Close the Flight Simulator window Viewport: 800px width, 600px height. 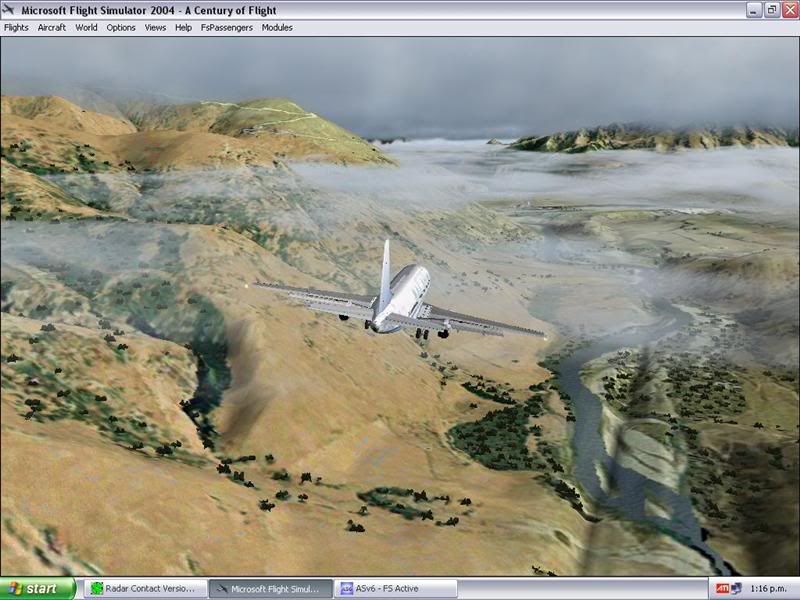[788, 10]
